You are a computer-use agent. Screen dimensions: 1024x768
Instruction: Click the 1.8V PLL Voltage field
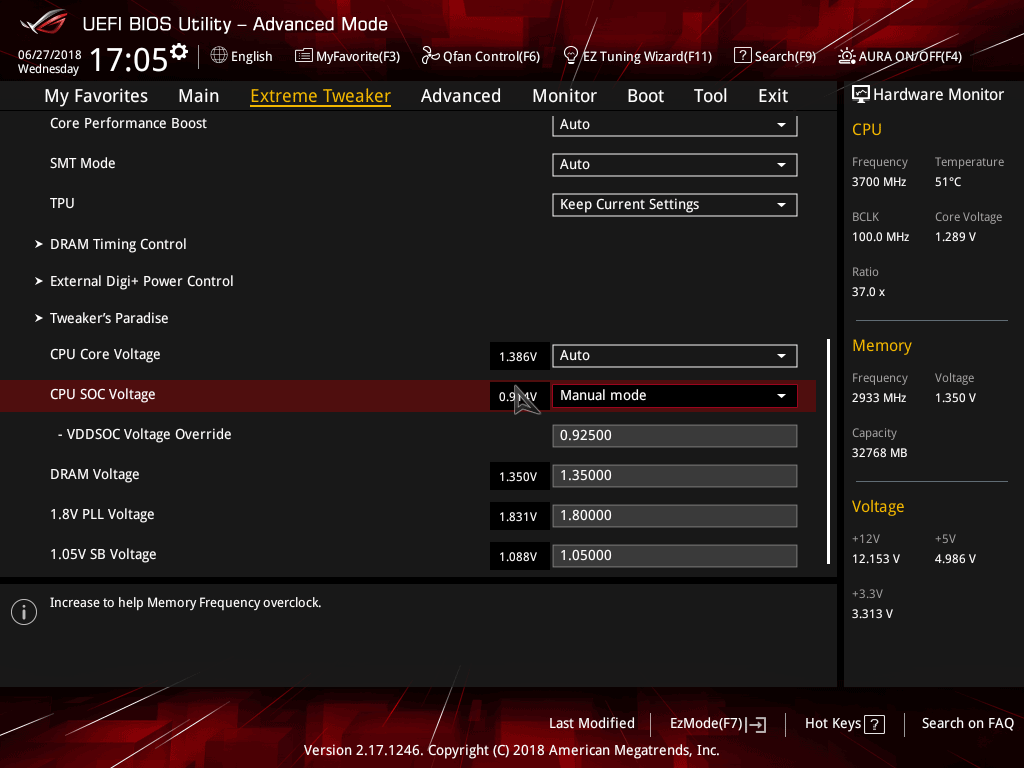(x=675, y=515)
